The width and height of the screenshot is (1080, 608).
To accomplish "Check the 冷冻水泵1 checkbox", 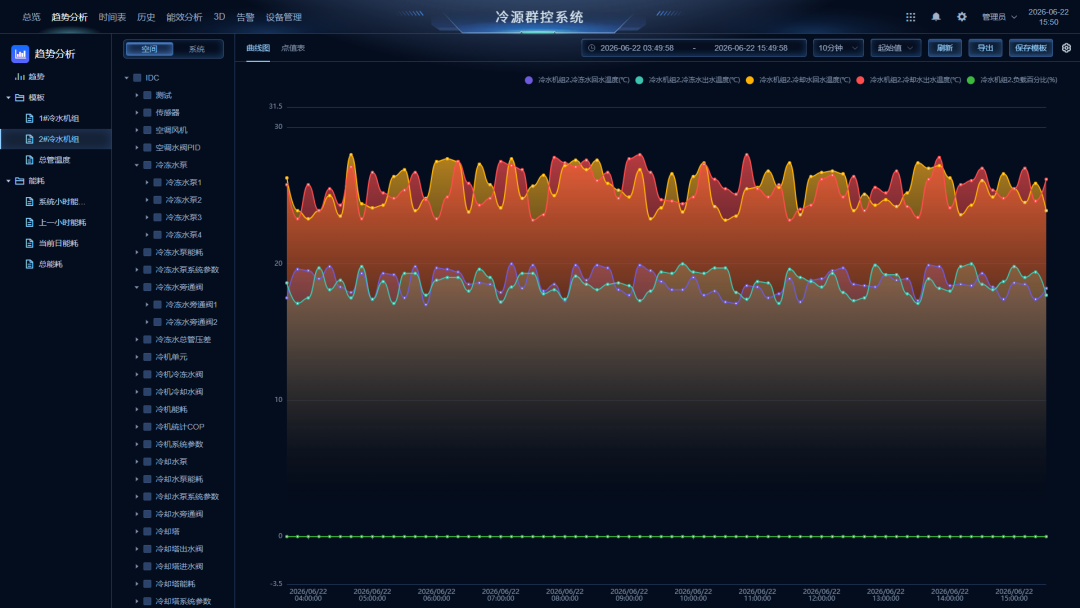I will [x=158, y=182].
